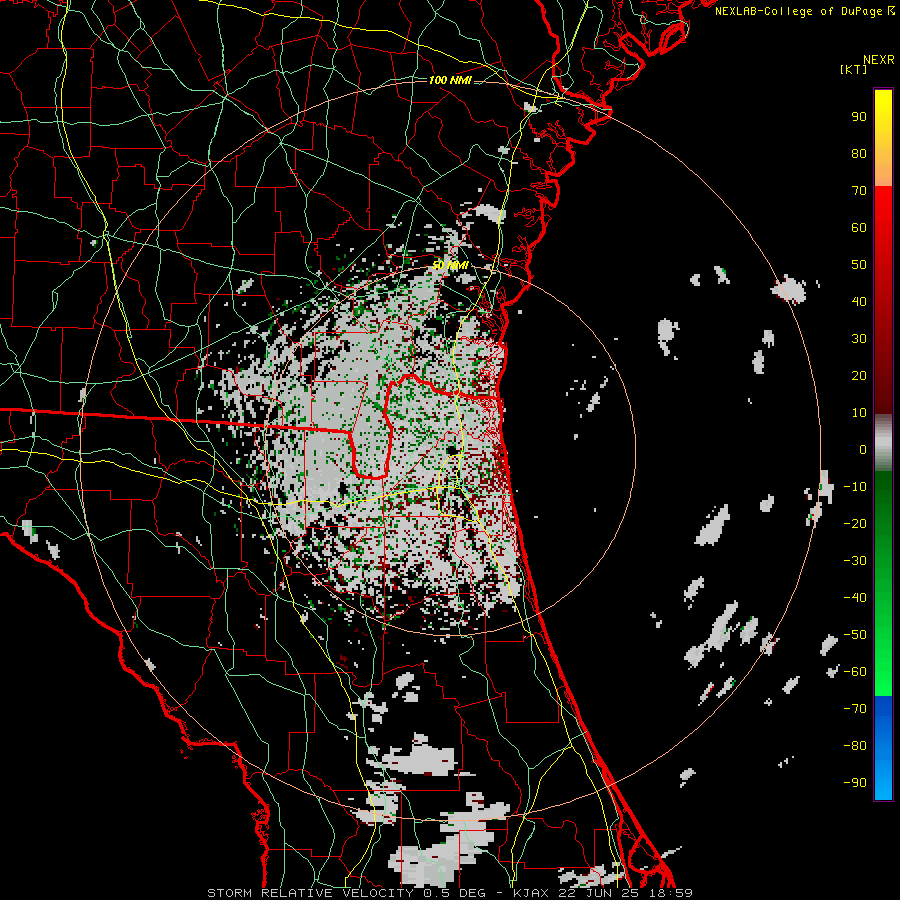This screenshot has height=900, width=900.
Task: Click the Storm Relative Velocity KJAX caption
Action: pos(450,893)
